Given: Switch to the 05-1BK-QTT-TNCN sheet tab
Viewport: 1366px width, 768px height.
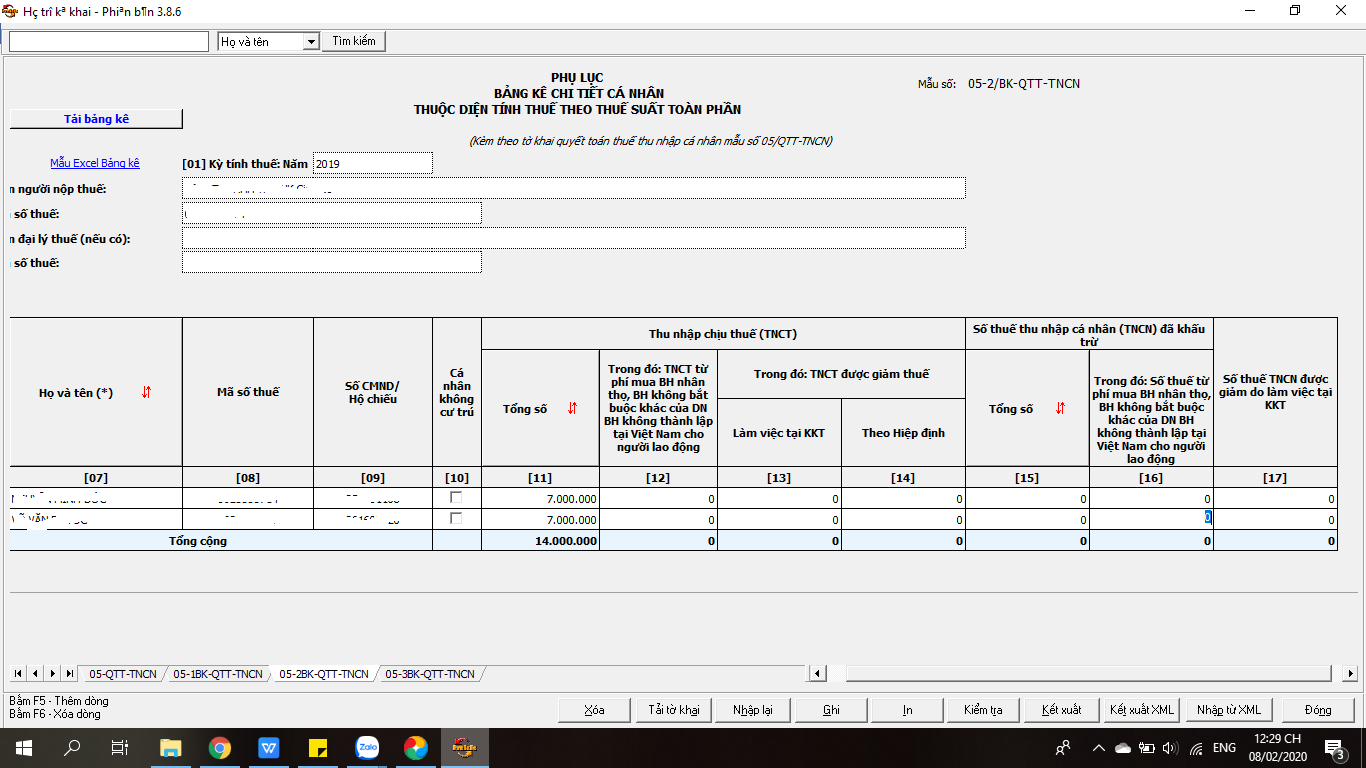Looking at the screenshot, I should point(217,674).
